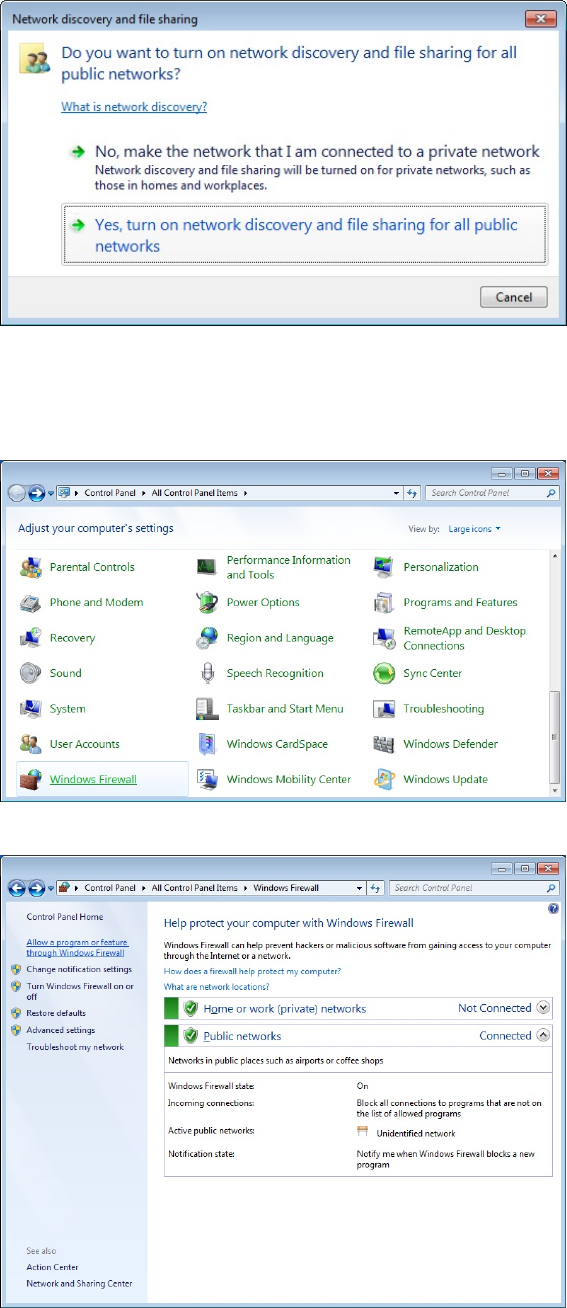Open Windows Mobility Center icon
This screenshot has height=1308, width=567.
(x=208, y=779)
